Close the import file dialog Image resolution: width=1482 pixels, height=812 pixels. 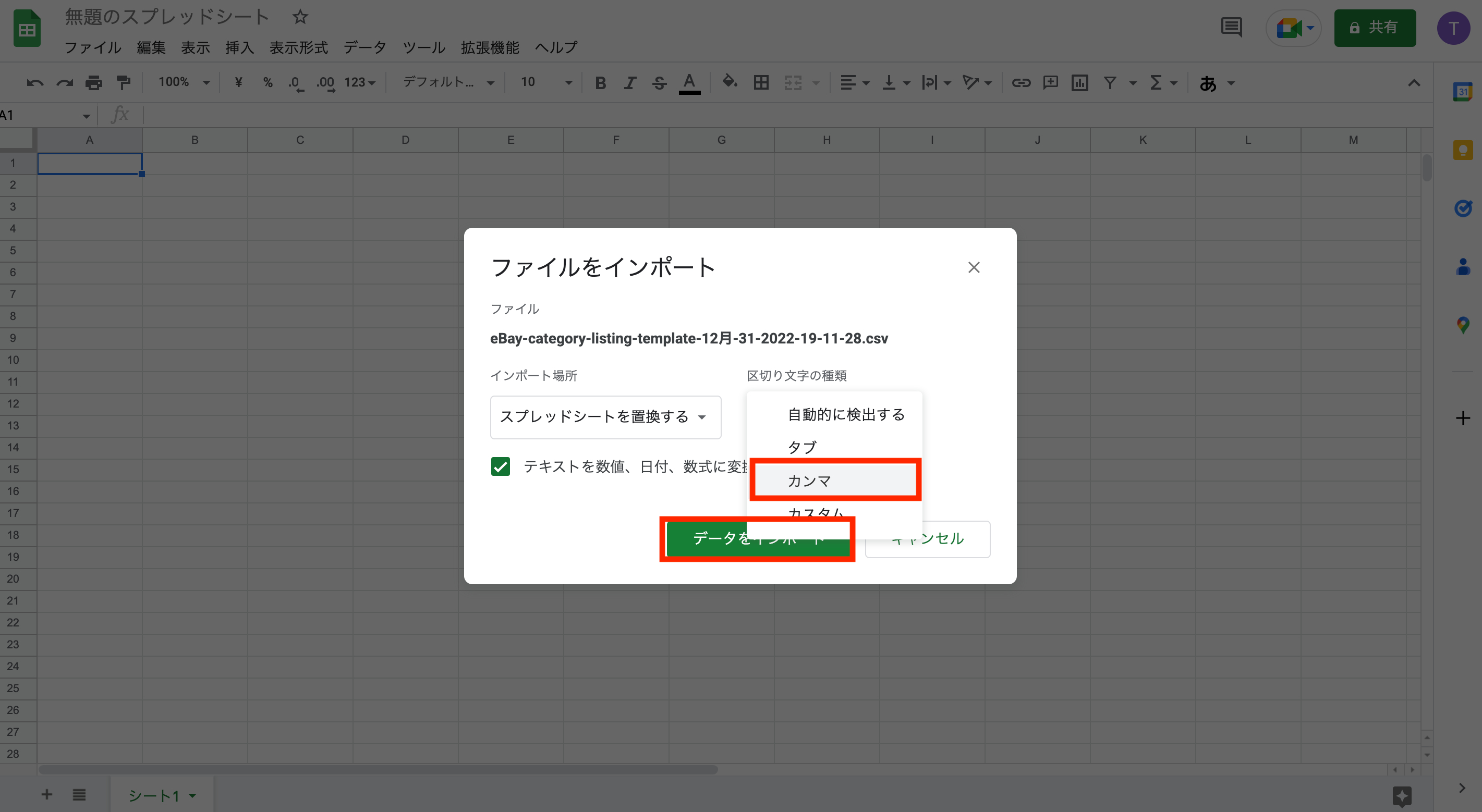[974, 267]
